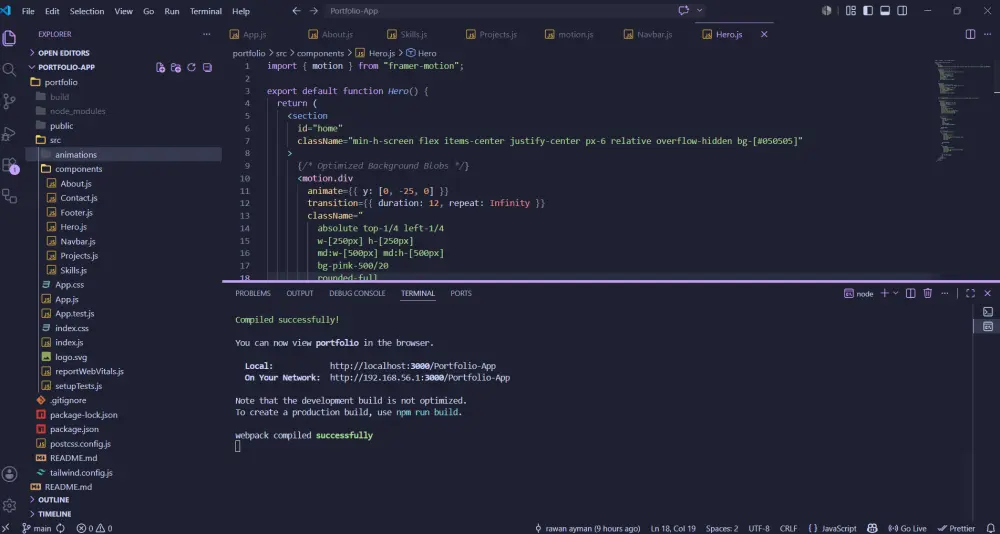This screenshot has height=534, width=1000.
Task: Click New File icon in PORTFOLIO-APP header
Action: coord(161,67)
